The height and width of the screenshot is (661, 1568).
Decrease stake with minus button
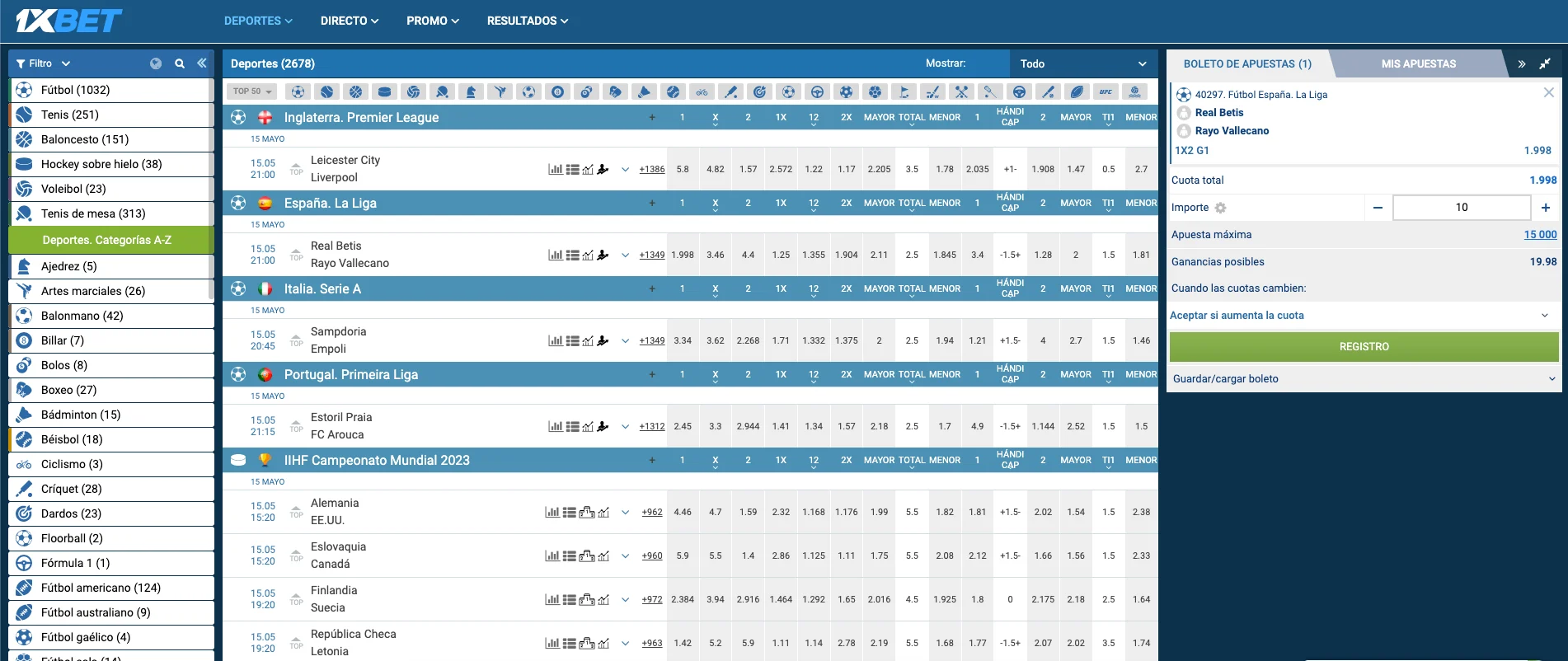[x=1378, y=208]
